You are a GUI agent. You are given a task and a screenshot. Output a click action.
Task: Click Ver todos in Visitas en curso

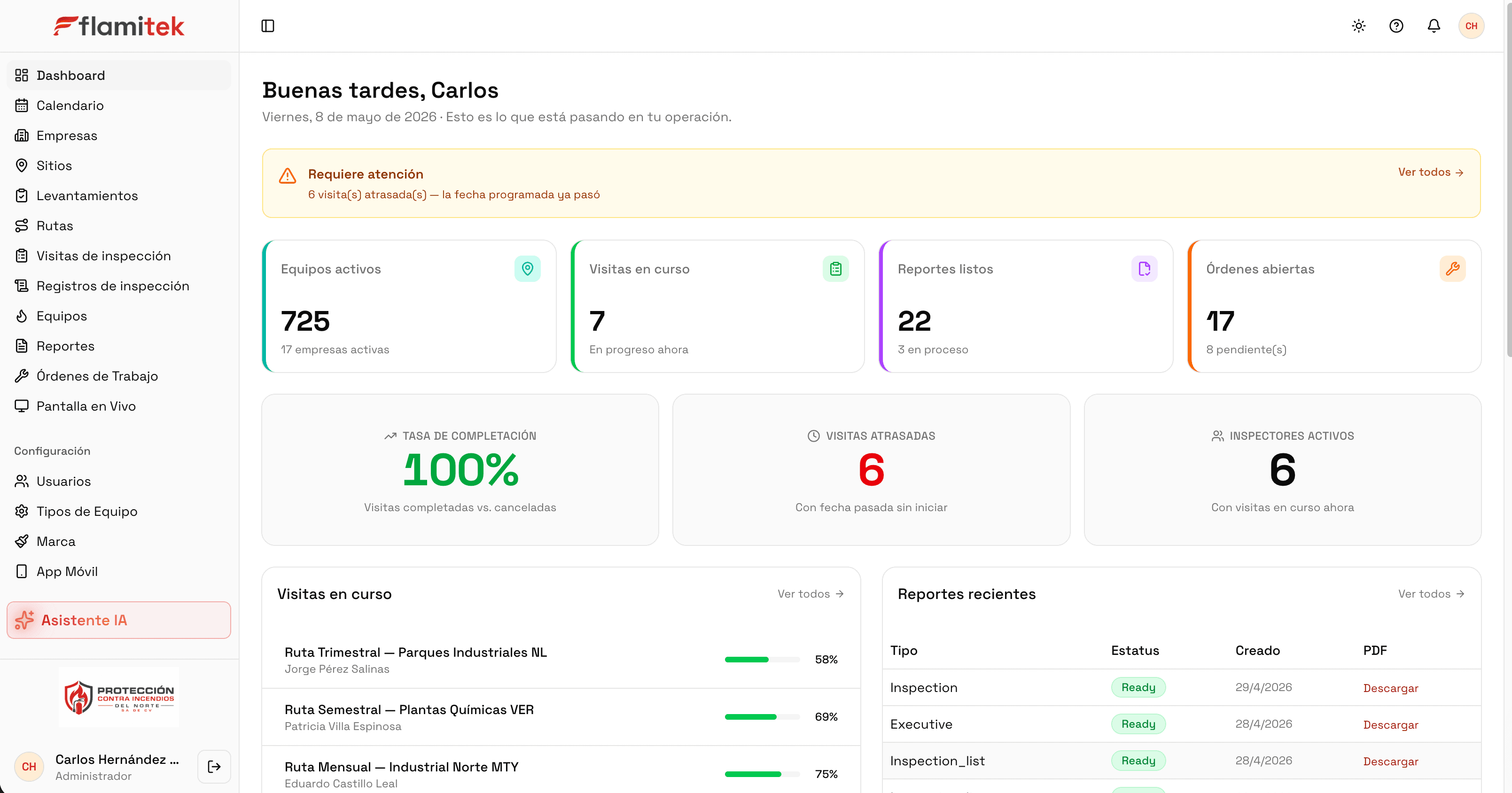pos(811,593)
